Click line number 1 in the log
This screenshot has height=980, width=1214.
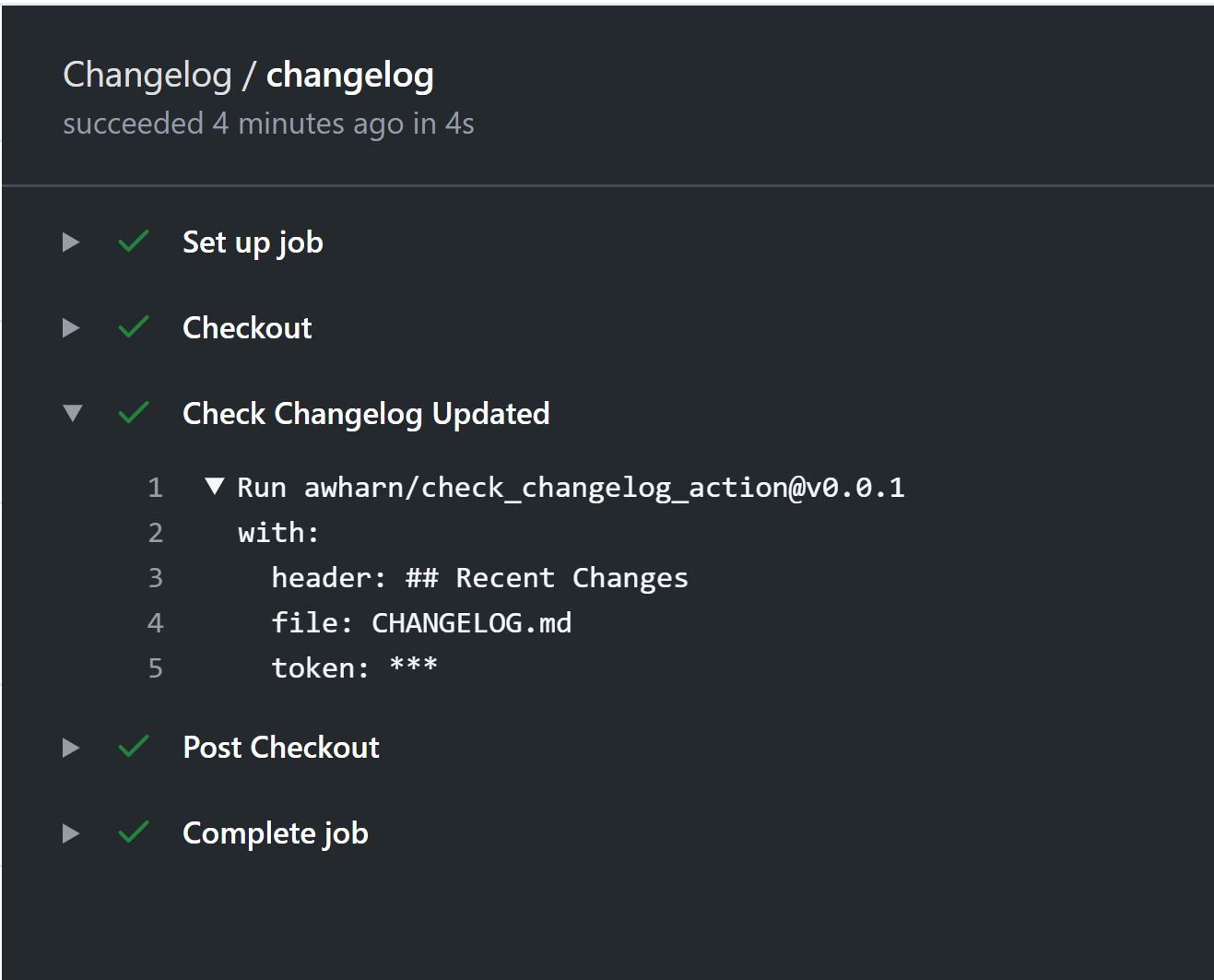pos(155,487)
